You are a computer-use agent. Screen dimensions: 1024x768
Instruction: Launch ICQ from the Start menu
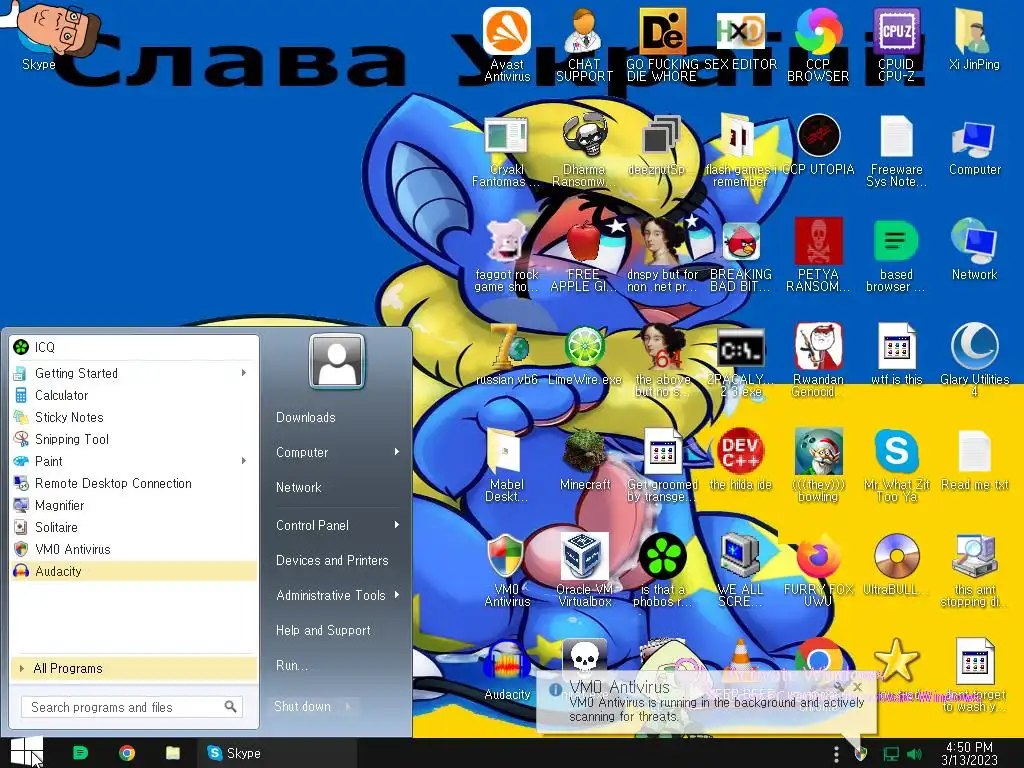pos(134,347)
